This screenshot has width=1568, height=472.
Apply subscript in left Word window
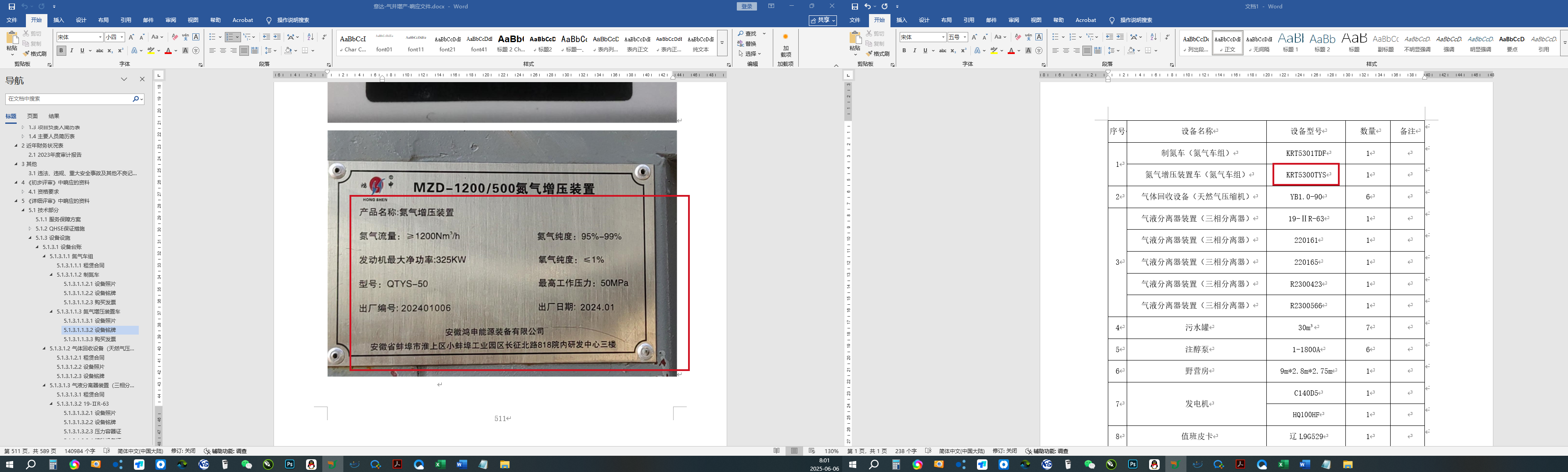pyautogui.click(x=110, y=50)
